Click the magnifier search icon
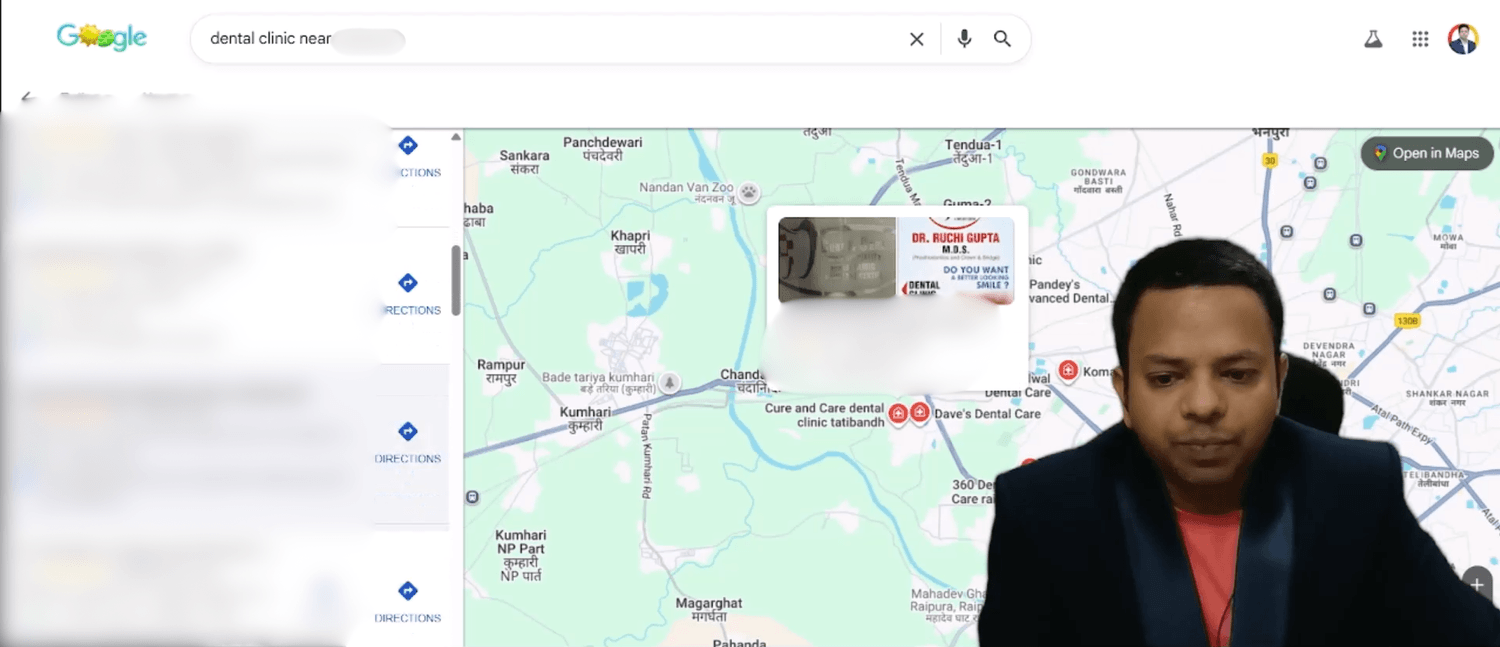Image resolution: width=1500 pixels, height=647 pixels. point(1002,39)
